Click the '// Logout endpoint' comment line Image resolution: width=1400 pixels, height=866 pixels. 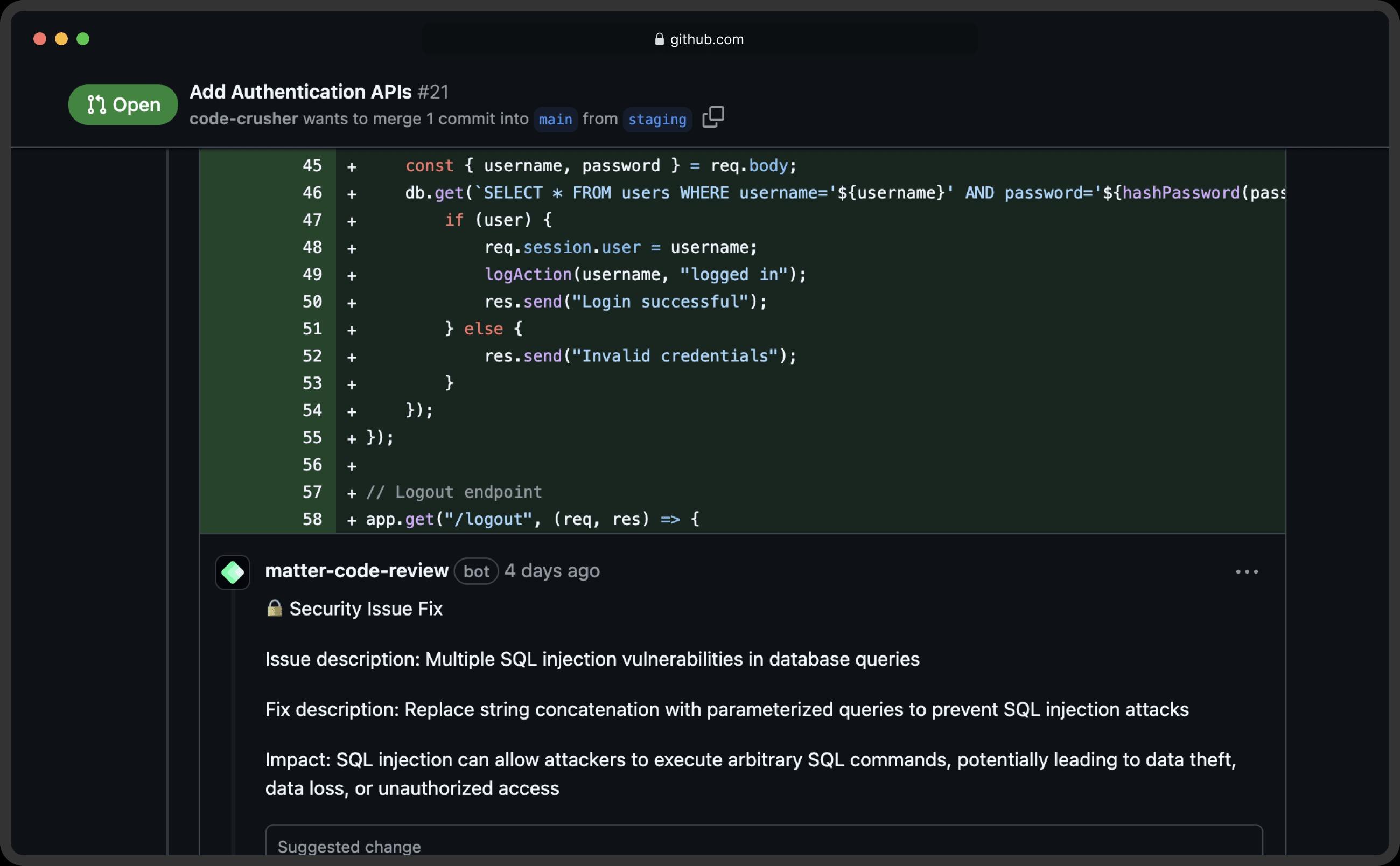454,492
